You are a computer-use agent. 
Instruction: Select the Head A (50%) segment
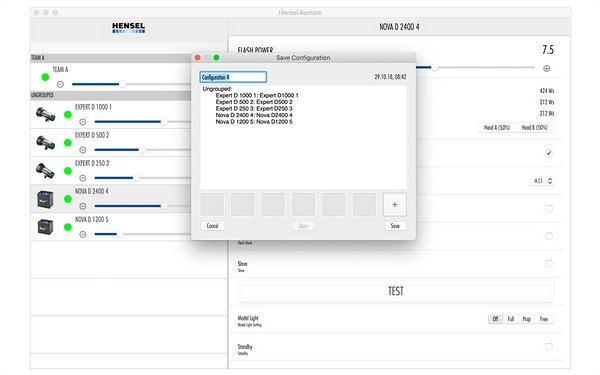(x=497, y=127)
